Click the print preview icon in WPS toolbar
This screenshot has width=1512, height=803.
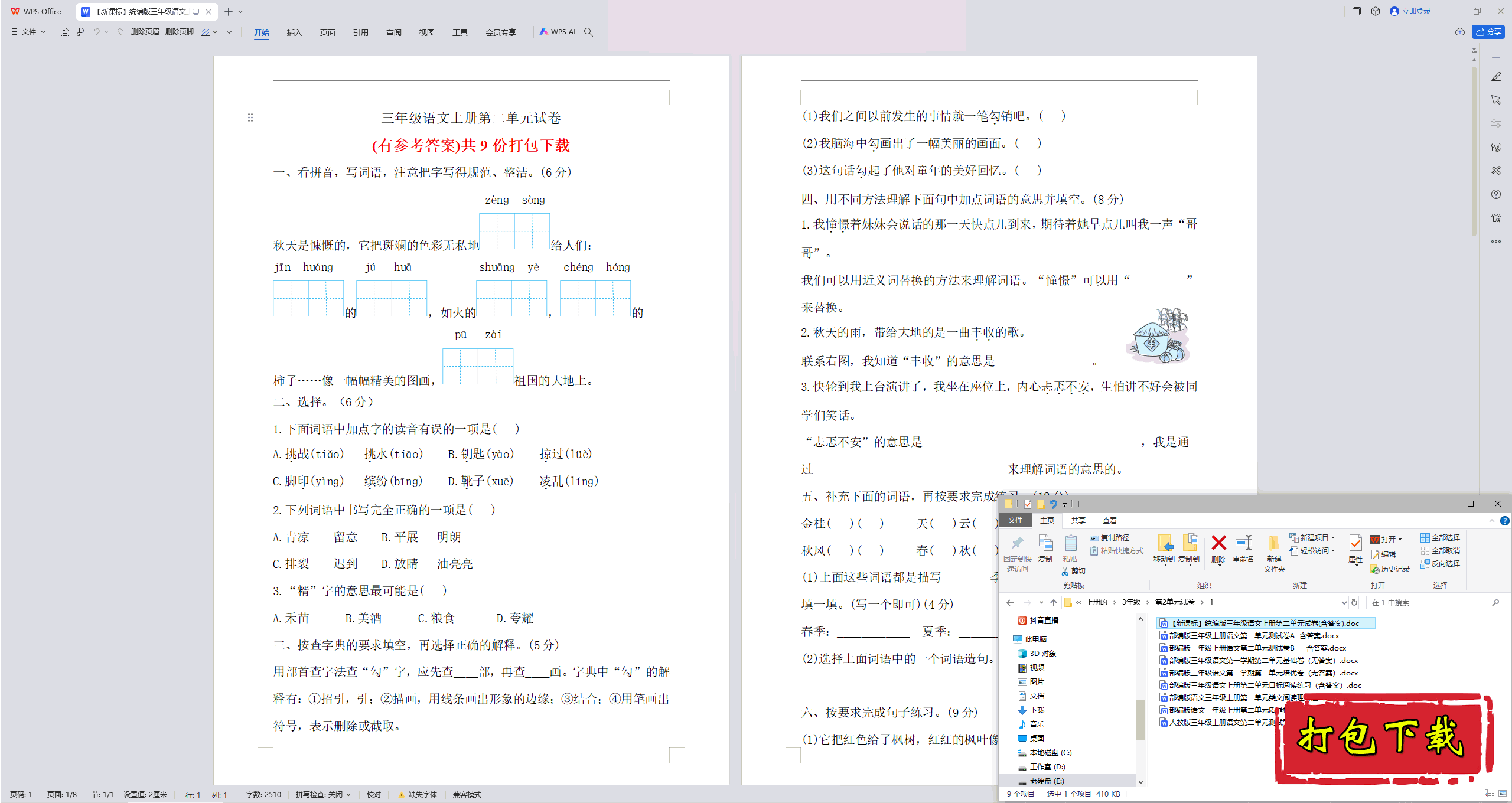tap(80, 32)
